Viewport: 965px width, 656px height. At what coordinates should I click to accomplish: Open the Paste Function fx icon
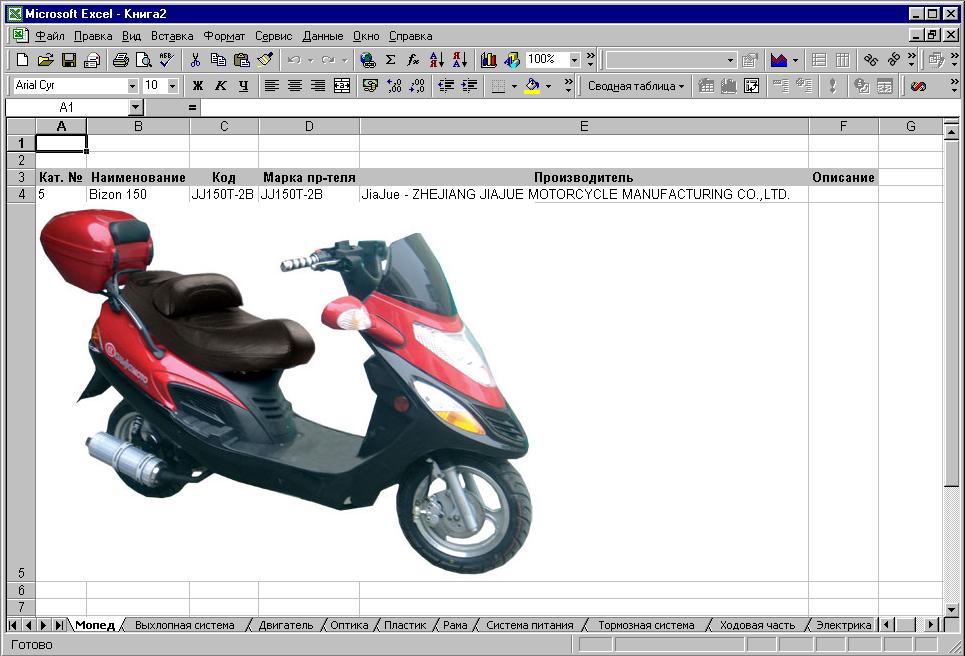click(413, 60)
